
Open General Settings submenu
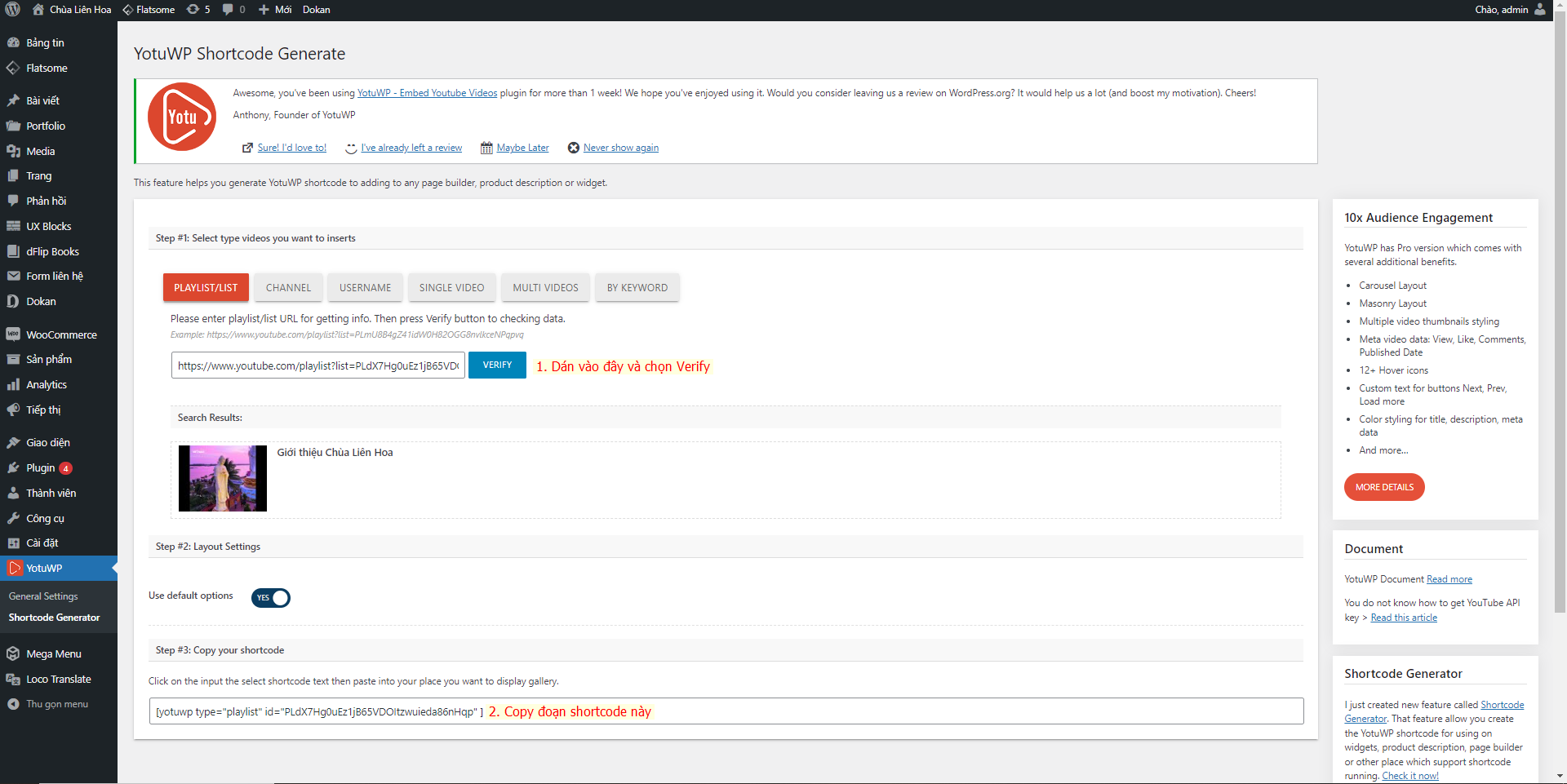[43, 596]
